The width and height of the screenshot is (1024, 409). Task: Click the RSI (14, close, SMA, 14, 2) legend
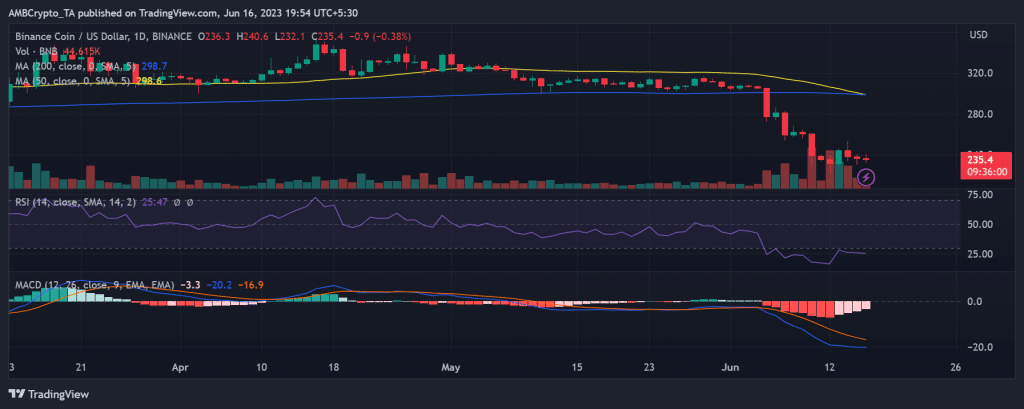[x=76, y=203]
